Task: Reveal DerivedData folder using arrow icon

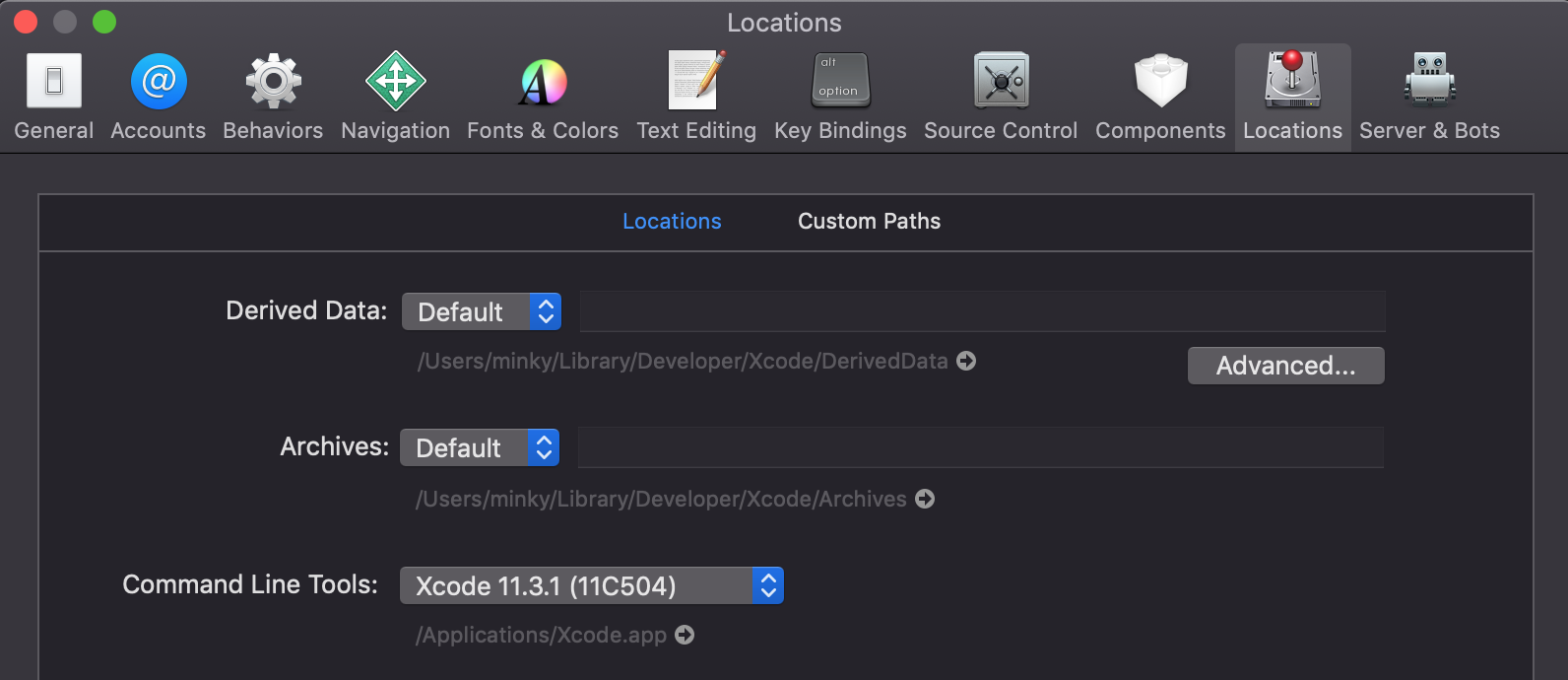Action: [966, 361]
